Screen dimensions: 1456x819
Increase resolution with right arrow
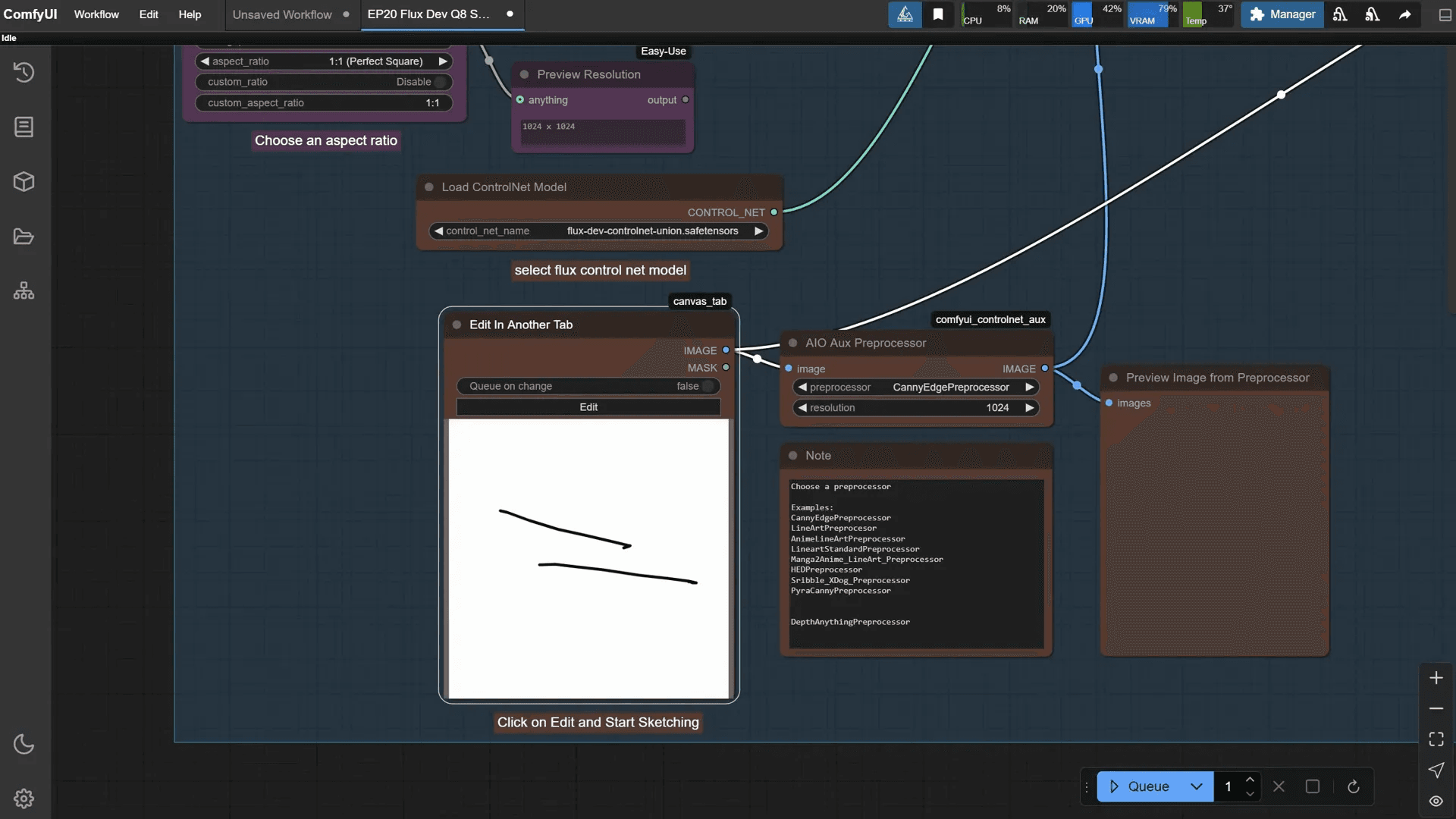[x=1030, y=408]
